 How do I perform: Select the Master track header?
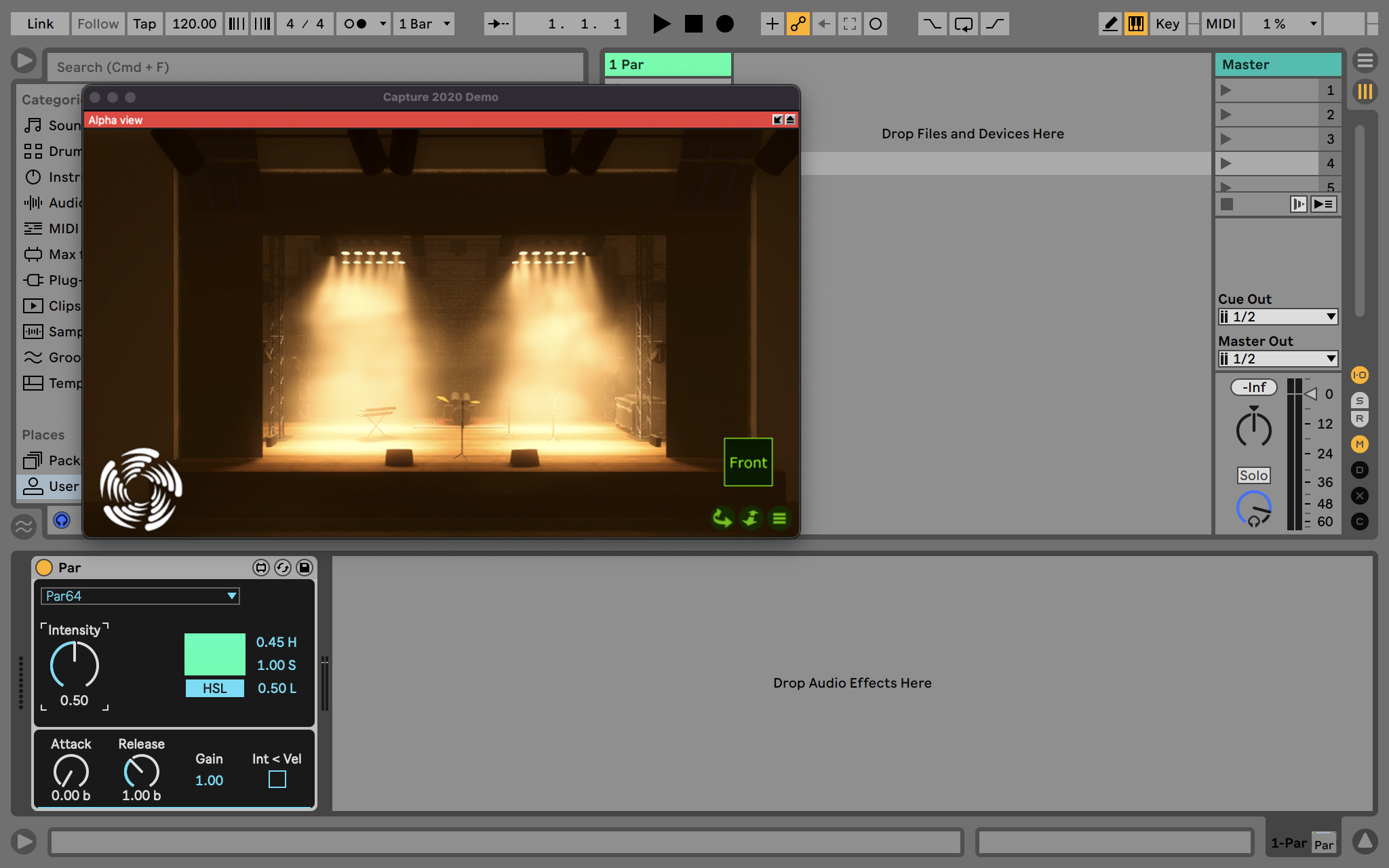tap(1278, 64)
